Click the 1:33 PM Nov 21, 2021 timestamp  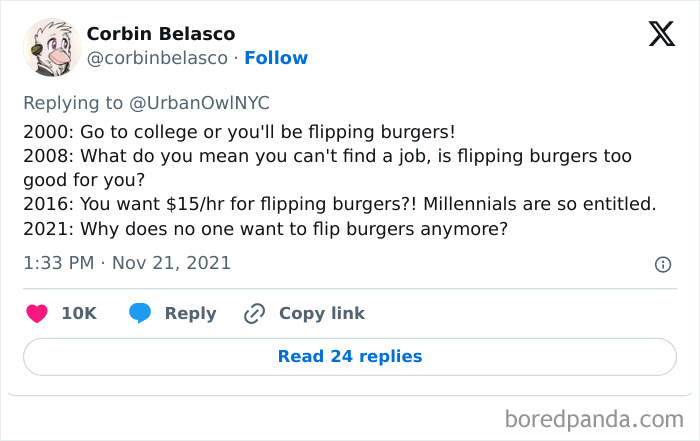tap(127, 264)
